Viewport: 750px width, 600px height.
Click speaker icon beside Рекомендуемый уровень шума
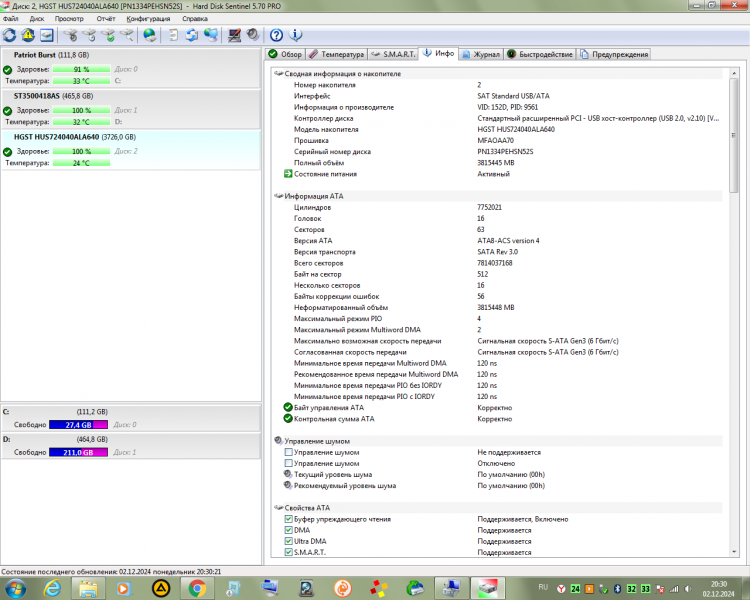tap(288, 485)
